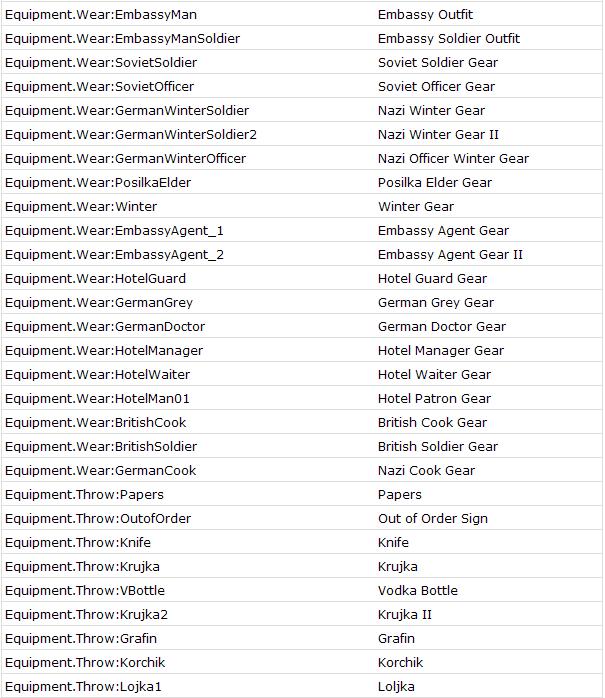Click the Equipment.Wear:EmbassyAgent_2 entry
Viewport: 605px width, 698px height.
114,255
